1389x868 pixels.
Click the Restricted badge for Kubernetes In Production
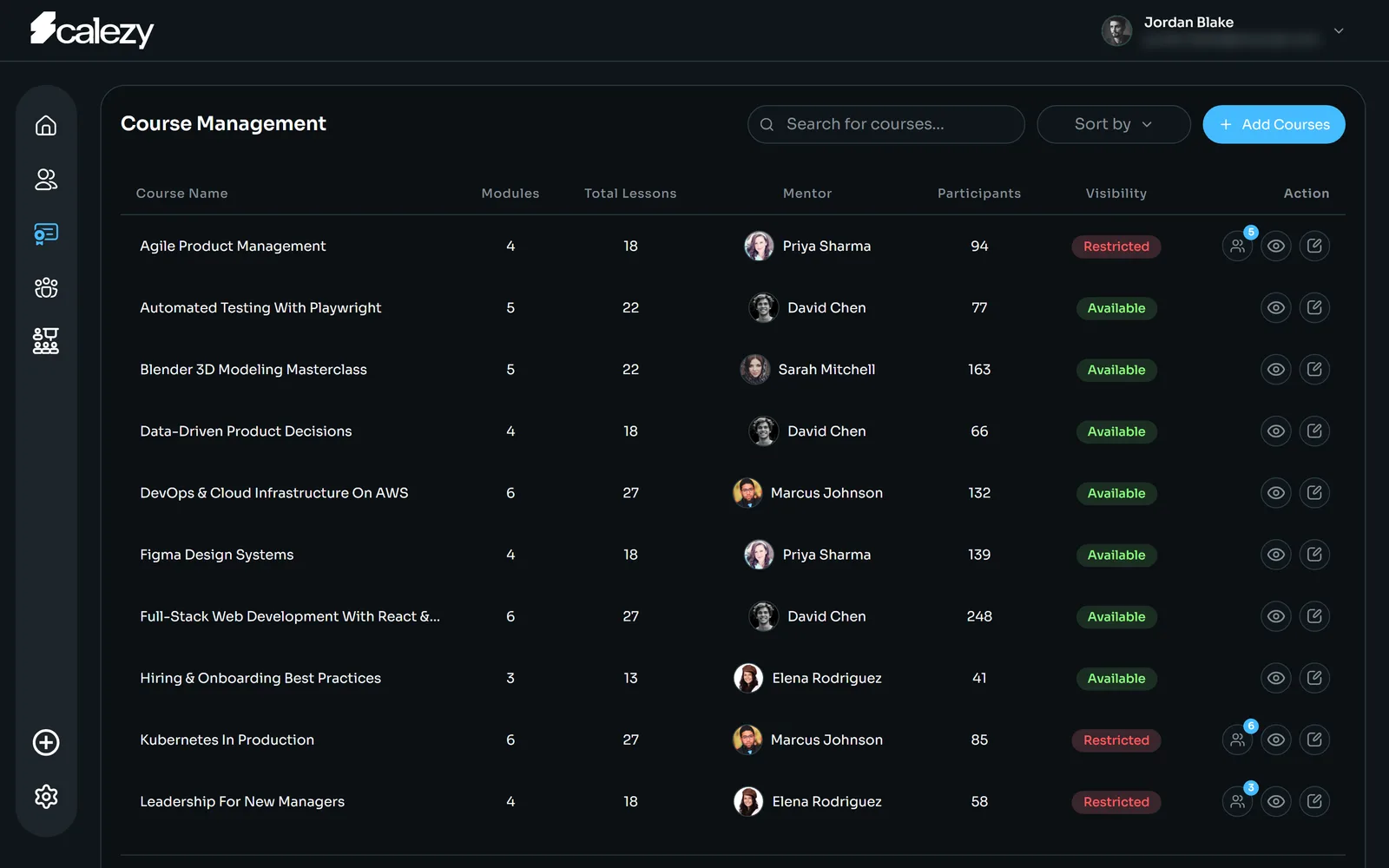pyautogui.click(x=1116, y=740)
